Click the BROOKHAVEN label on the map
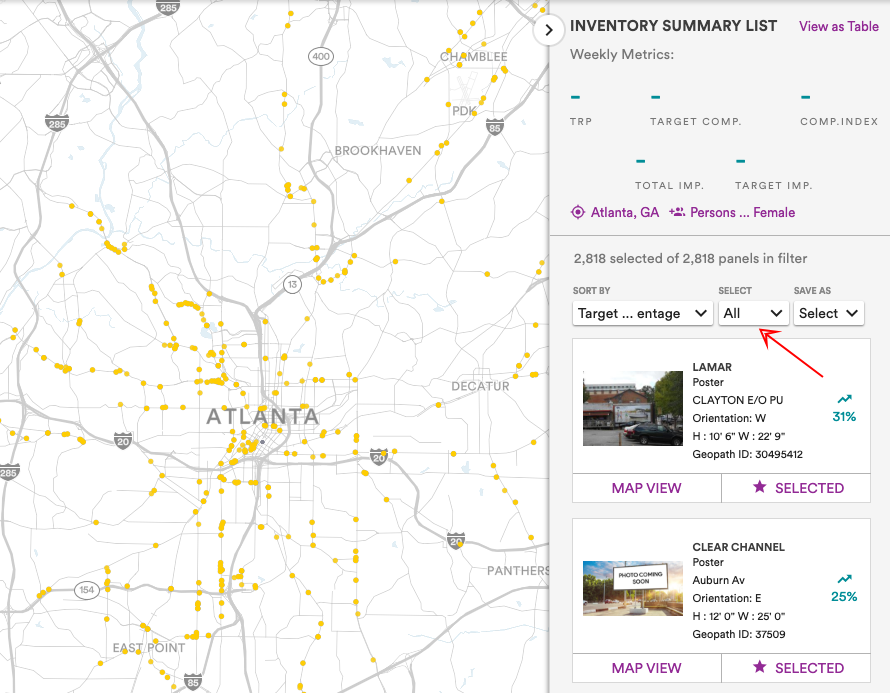Viewport: 890px width, 693px height. click(378, 151)
